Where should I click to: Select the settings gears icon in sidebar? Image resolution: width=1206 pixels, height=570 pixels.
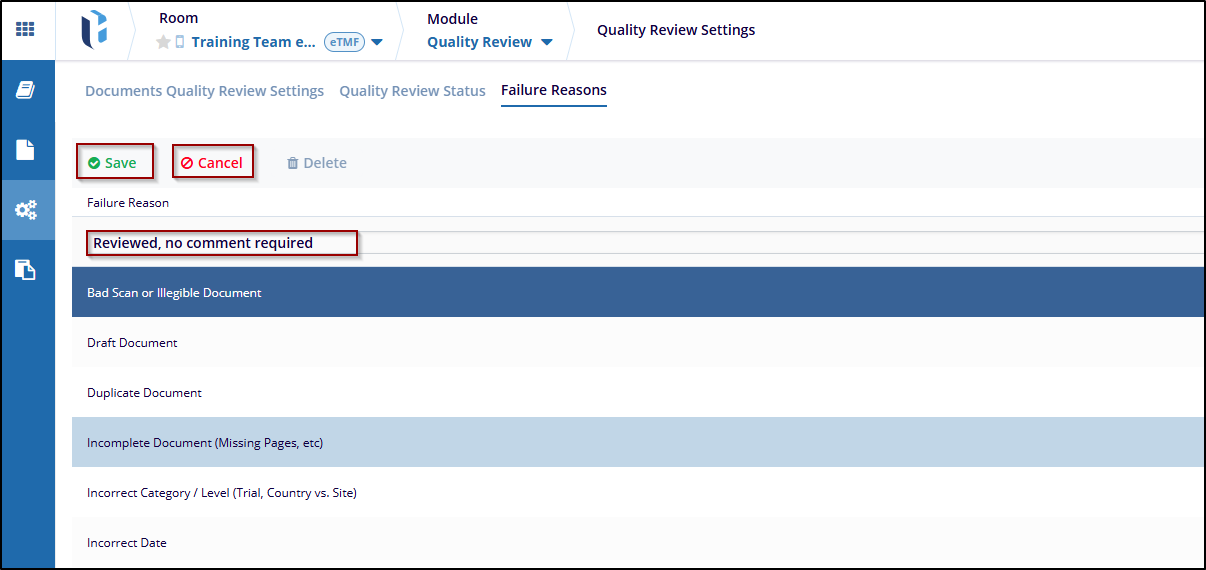tap(26, 210)
